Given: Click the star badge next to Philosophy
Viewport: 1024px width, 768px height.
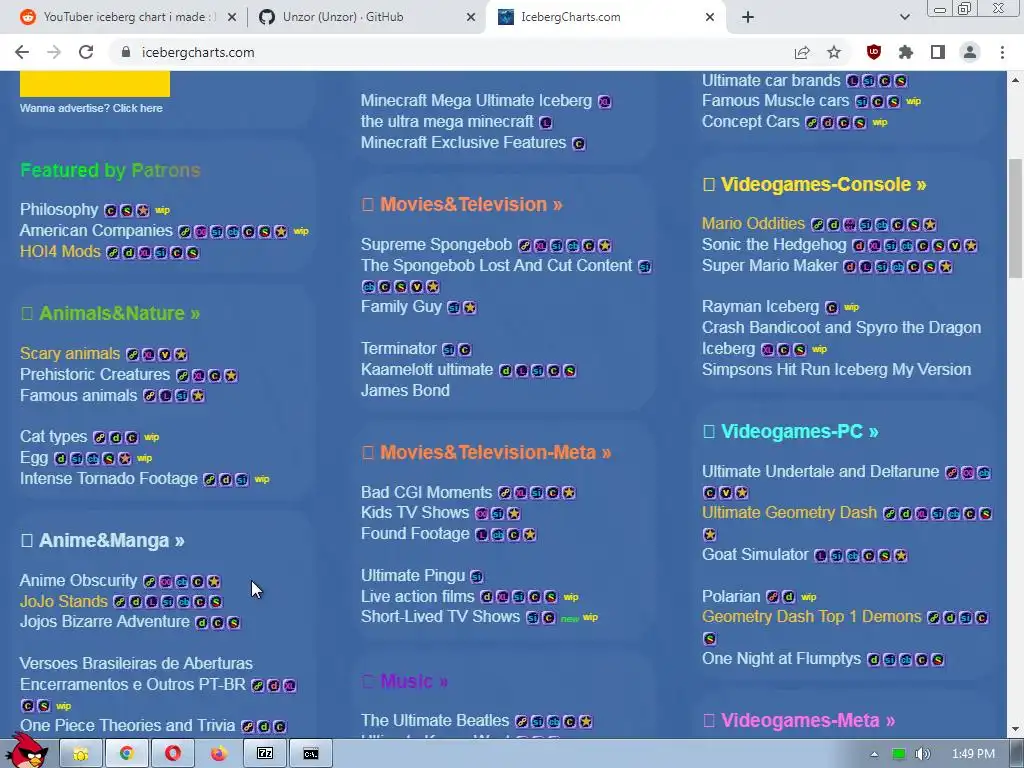Looking at the screenshot, I should [x=142, y=210].
